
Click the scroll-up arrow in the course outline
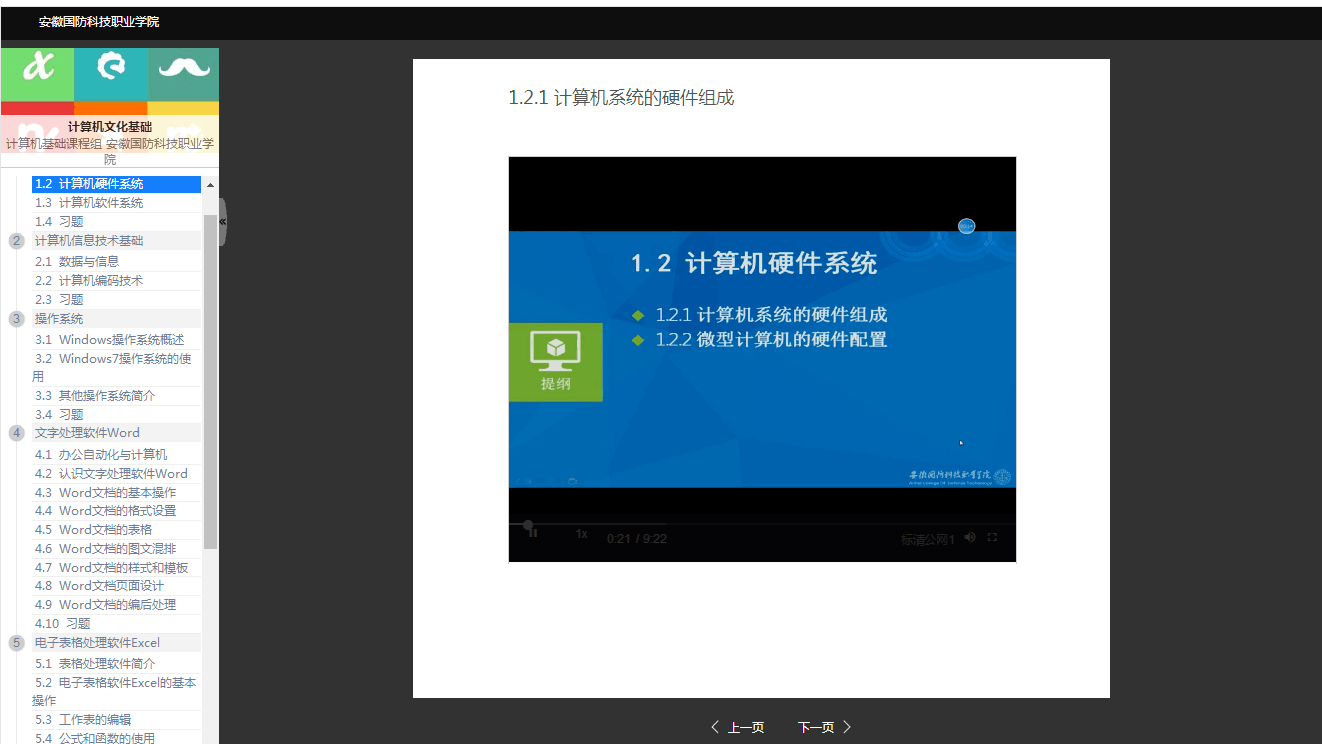[x=210, y=185]
